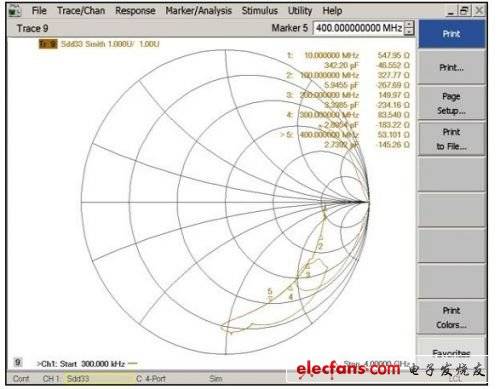This screenshot has height=389, width=500.
Task: Open the Stimulus menu
Action: (260, 11)
